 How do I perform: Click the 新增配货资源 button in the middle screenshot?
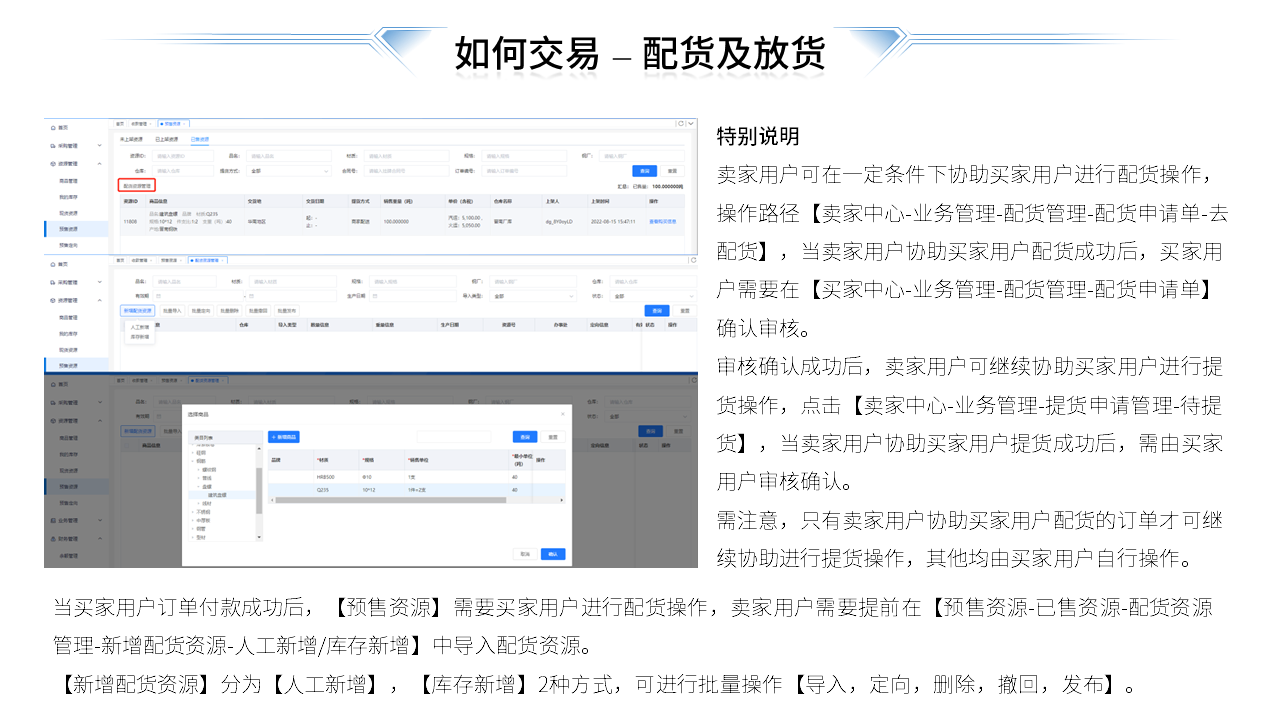tap(138, 310)
